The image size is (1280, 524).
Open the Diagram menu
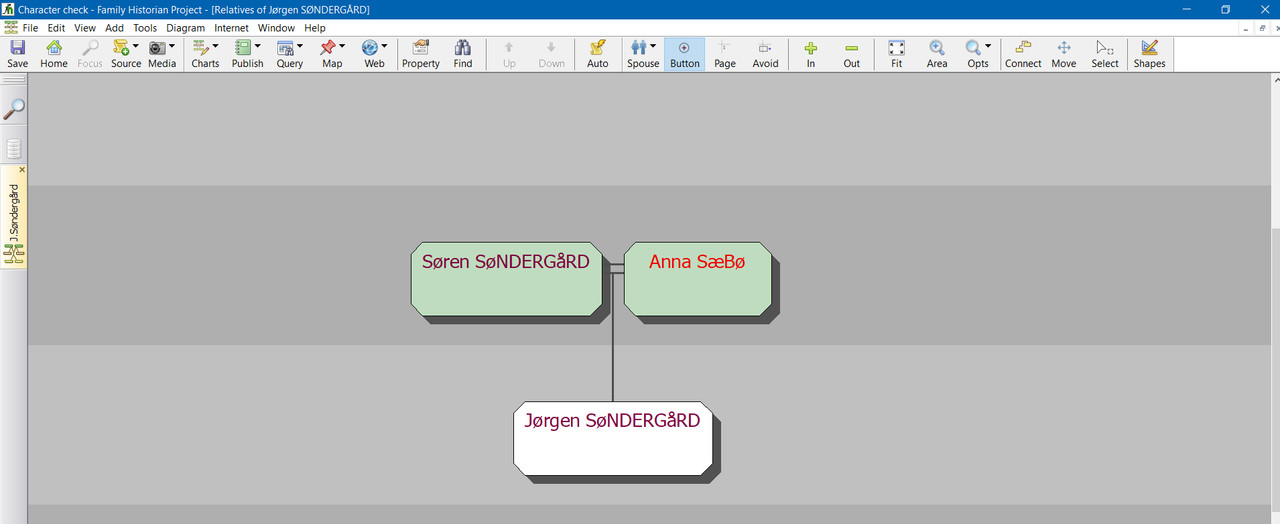(x=185, y=28)
